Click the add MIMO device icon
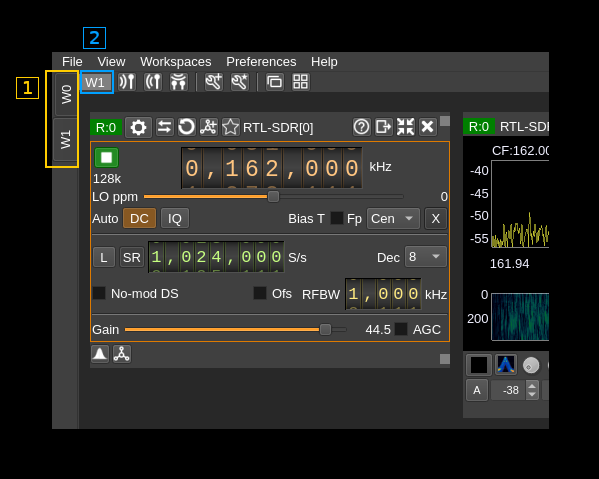 pos(178,82)
